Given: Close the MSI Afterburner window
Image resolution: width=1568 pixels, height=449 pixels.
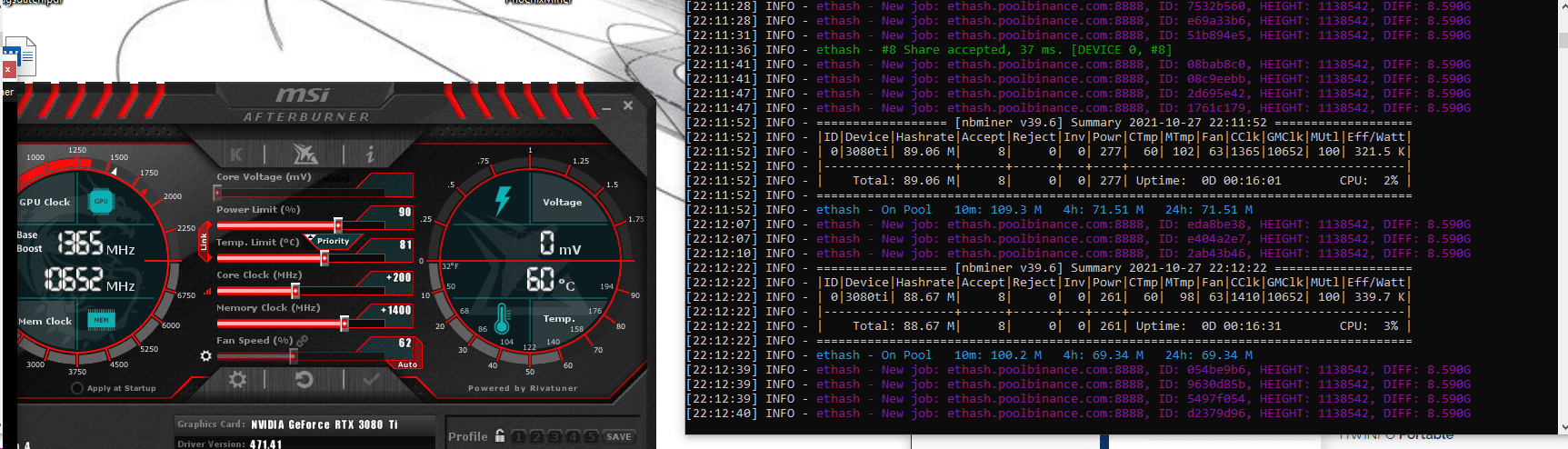Looking at the screenshot, I should tap(628, 105).
